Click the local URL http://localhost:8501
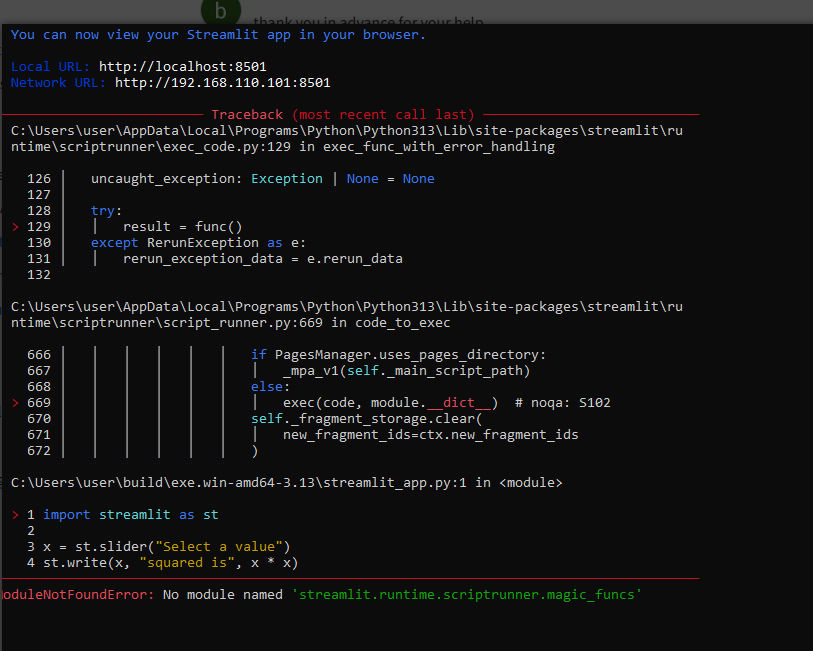 pos(183,67)
